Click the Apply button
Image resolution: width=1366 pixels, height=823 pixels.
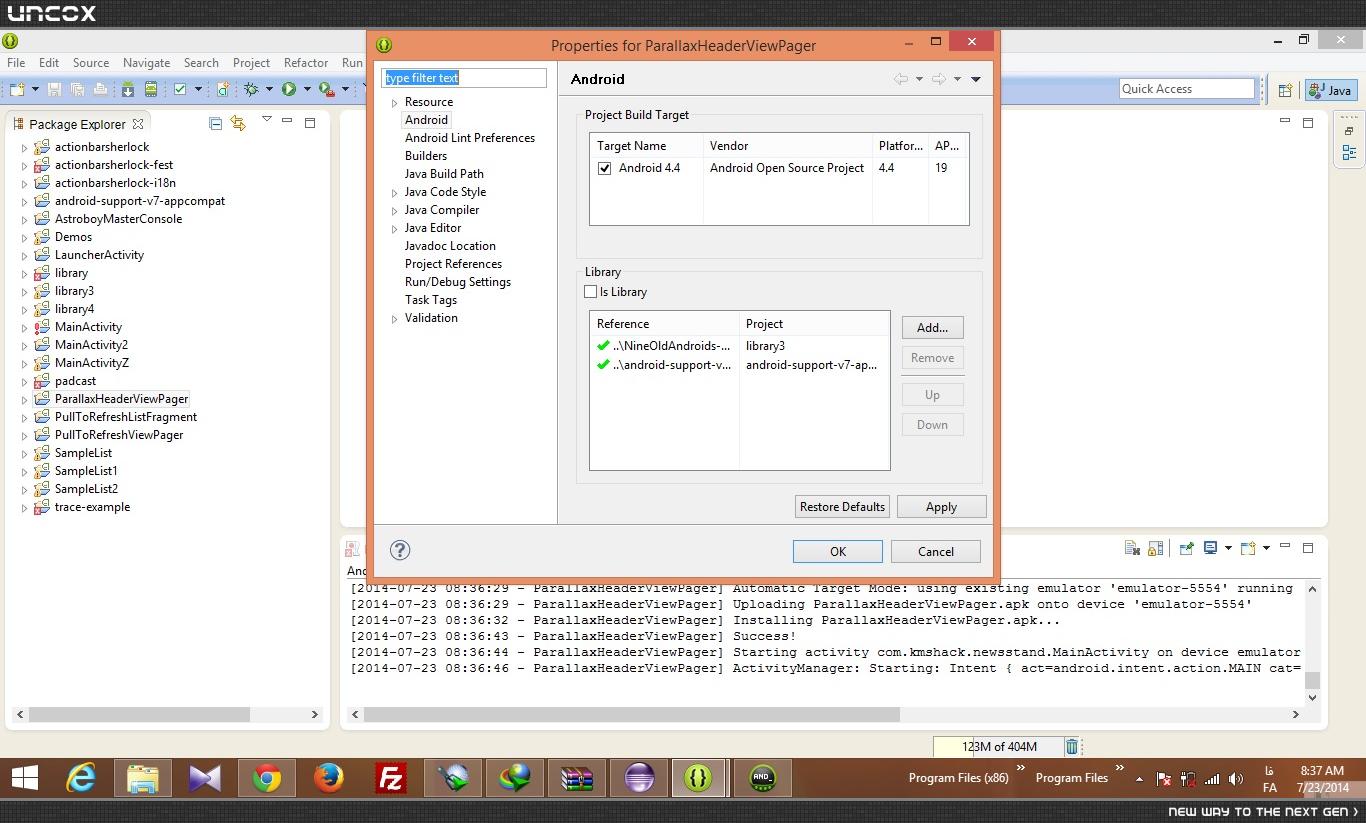(x=941, y=506)
